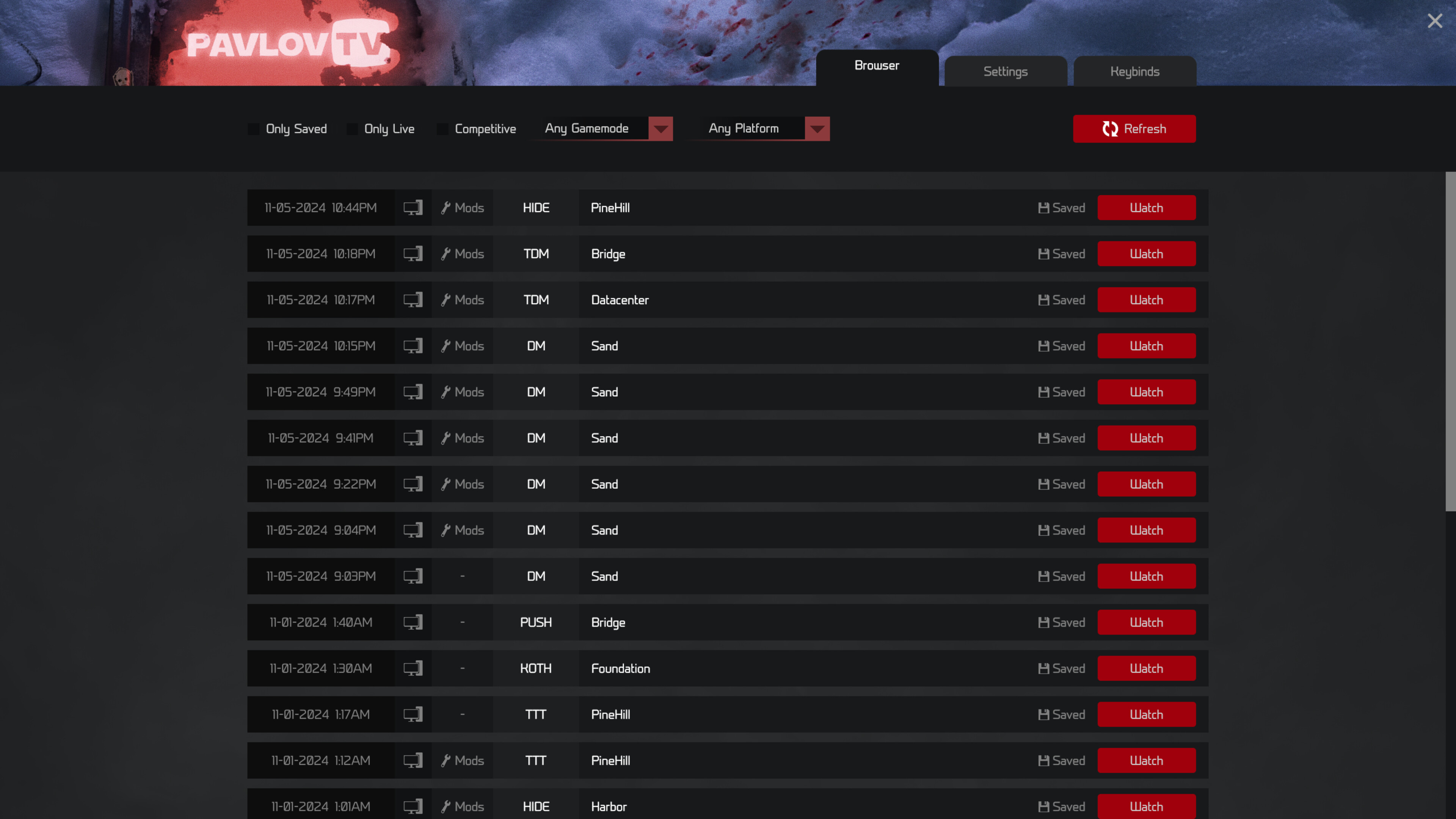This screenshot has width=1456, height=819.
Task: Switch to the Settings tab
Action: [x=1006, y=71]
